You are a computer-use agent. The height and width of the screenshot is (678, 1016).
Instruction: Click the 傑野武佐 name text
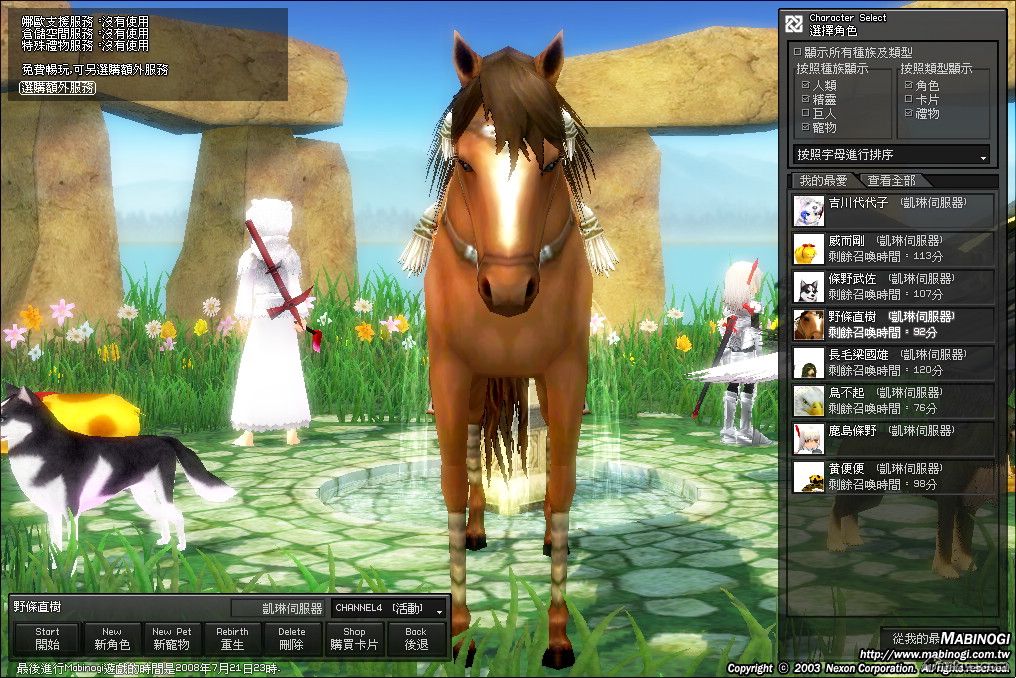coord(852,279)
